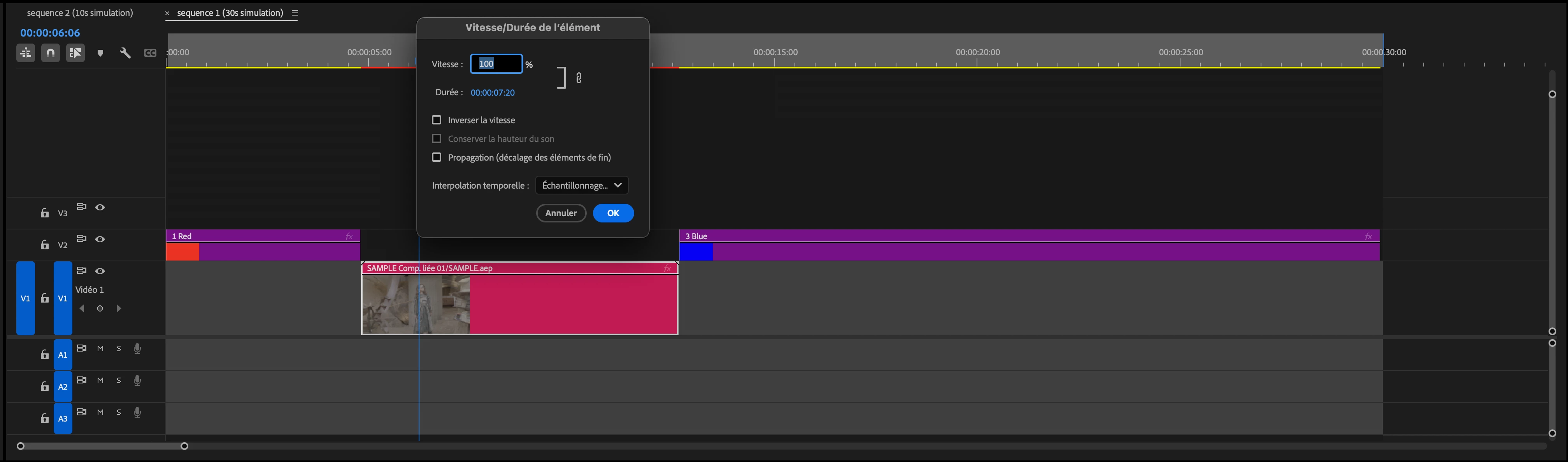Click the OK button
1568x462 pixels.
(613, 213)
